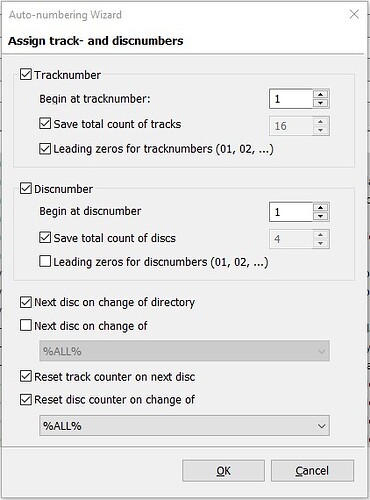This screenshot has height=500, width=370.
Task: Decrease the begin at discnumber value
Action: 321,216
